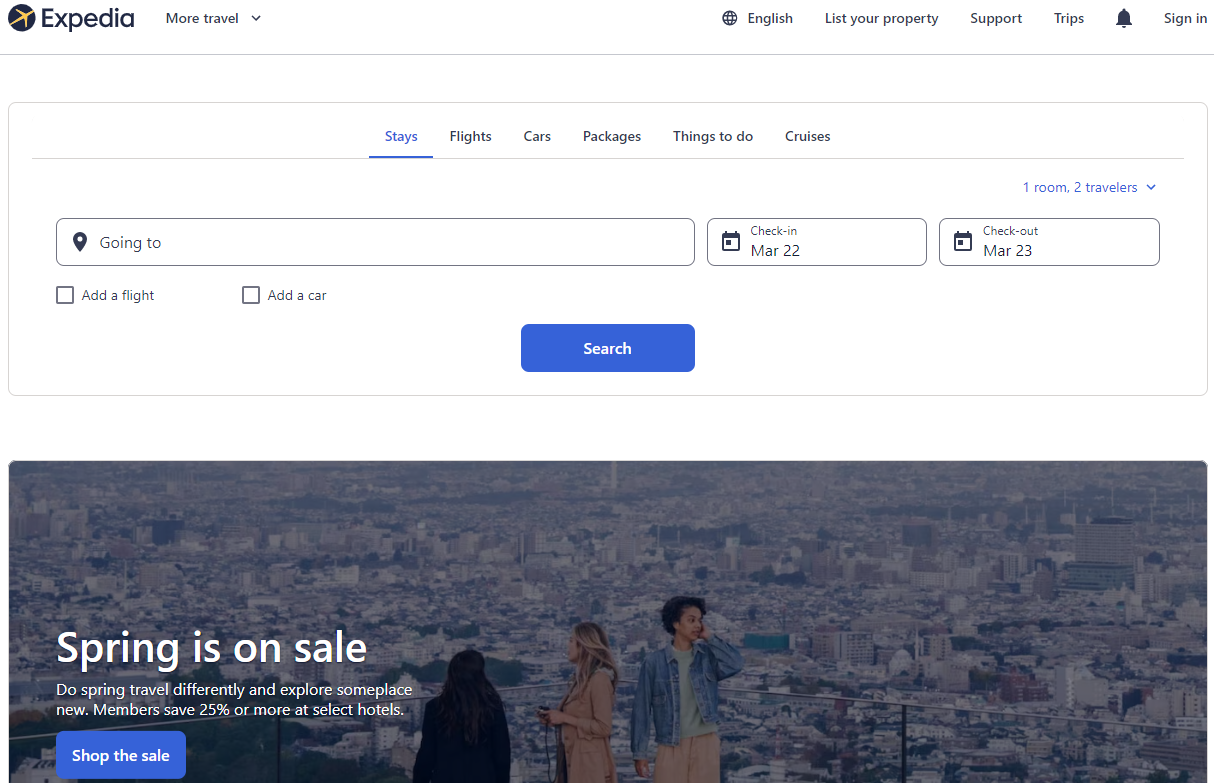The image size is (1214, 783).
Task: Open the Check-out date Mar 23 picker
Action: tap(1049, 242)
